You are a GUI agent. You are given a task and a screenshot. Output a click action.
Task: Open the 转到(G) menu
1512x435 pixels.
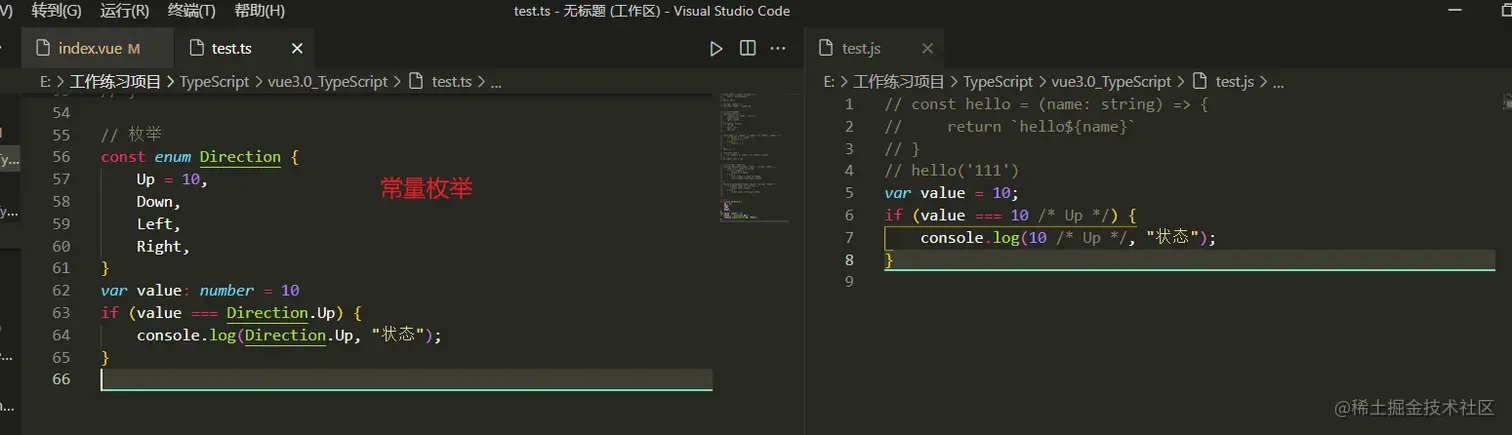tap(57, 11)
